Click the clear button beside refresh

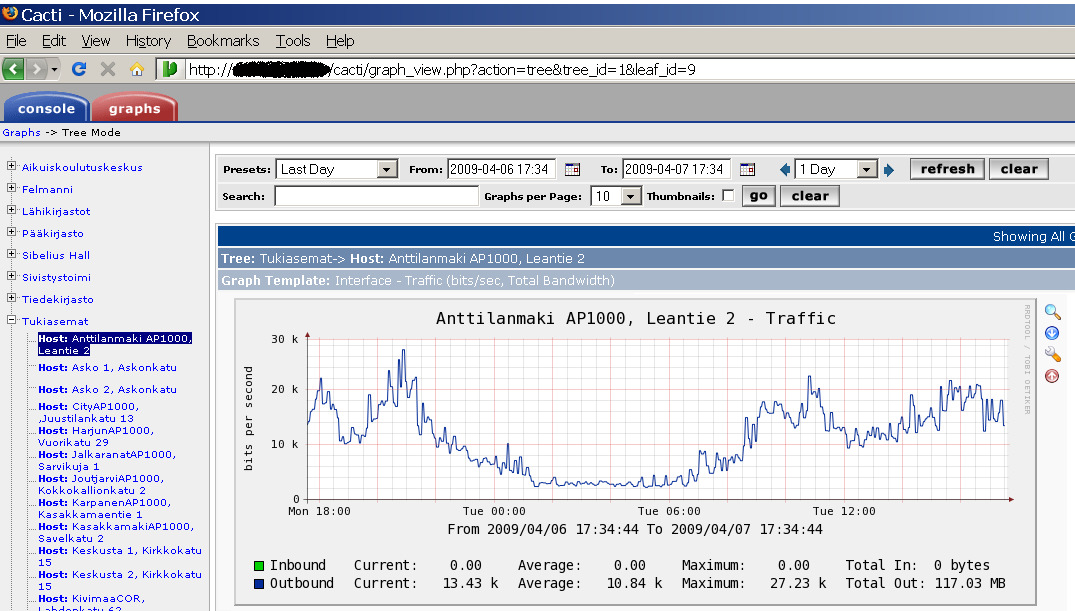pos(1019,169)
